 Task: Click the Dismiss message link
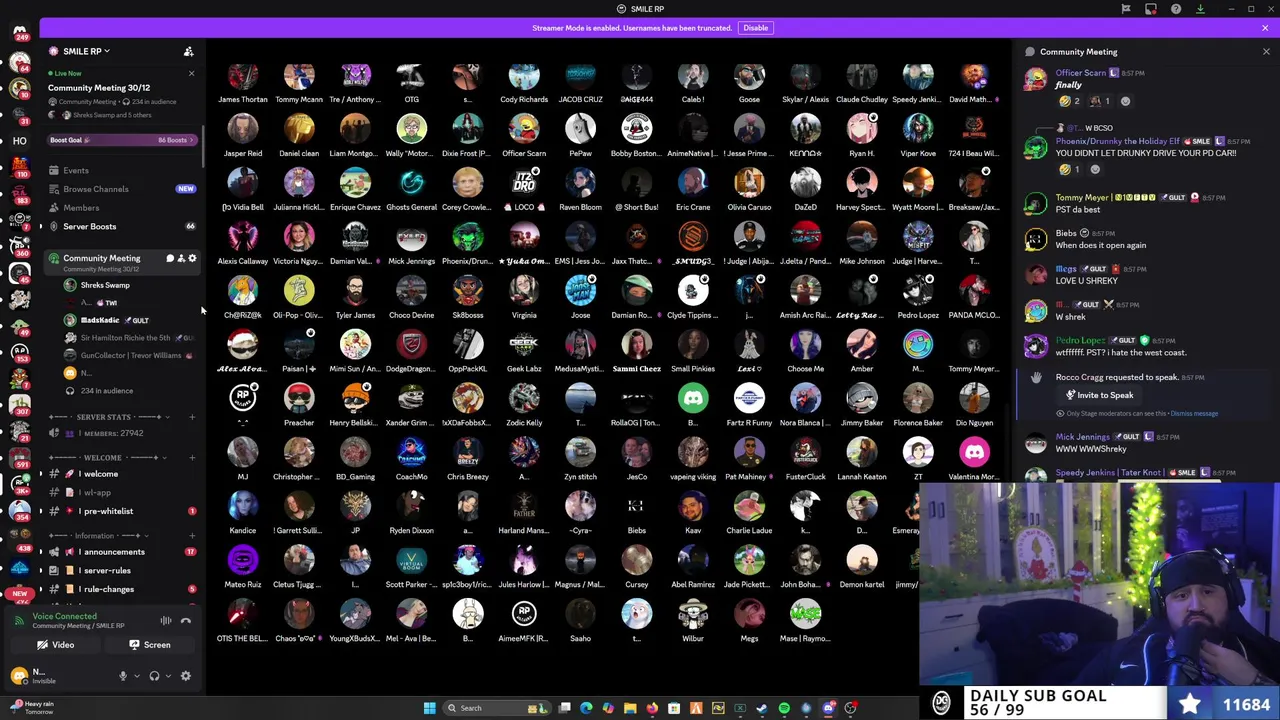1194,413
